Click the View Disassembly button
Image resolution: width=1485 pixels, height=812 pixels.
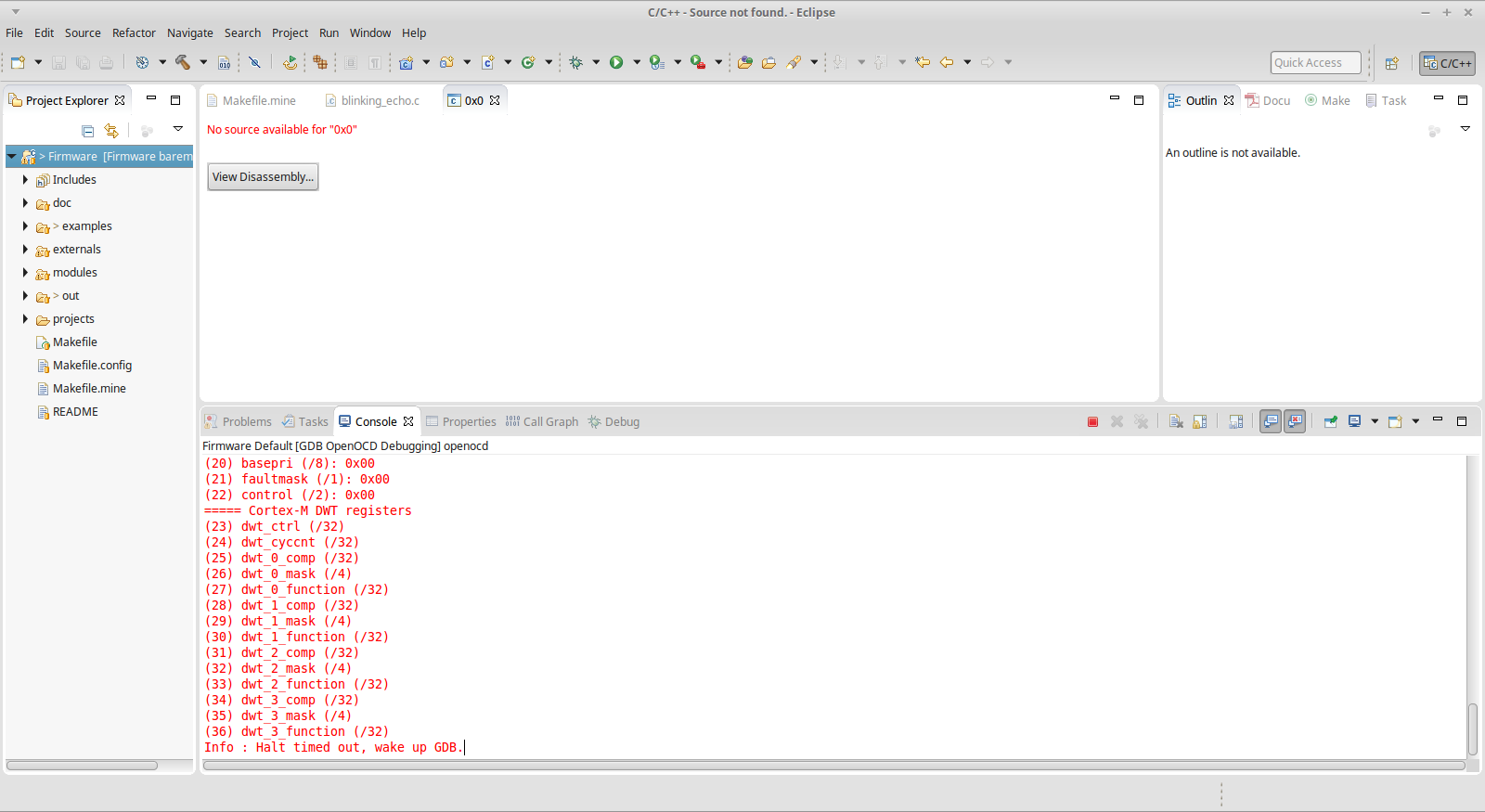263,176
